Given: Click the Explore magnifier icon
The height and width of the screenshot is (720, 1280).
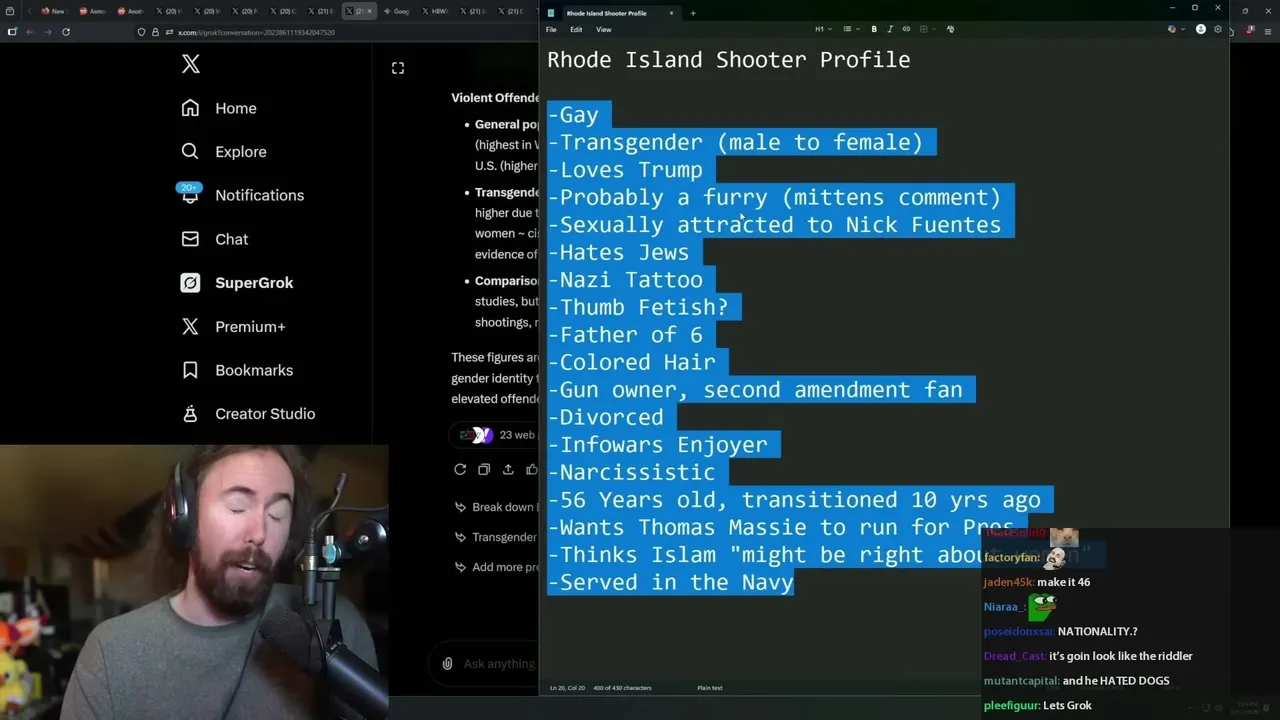Looking at the screenshot, I should point(190,152).
